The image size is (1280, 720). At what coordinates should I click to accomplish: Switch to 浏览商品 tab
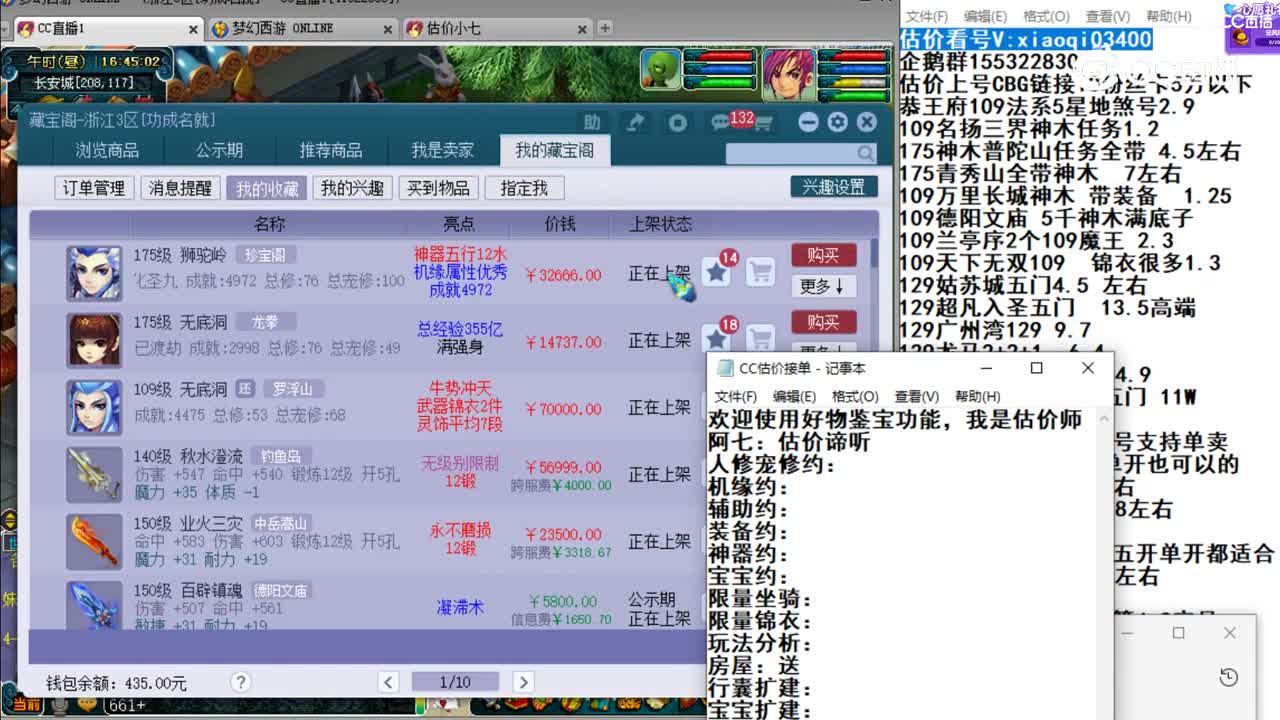(107, 151)
